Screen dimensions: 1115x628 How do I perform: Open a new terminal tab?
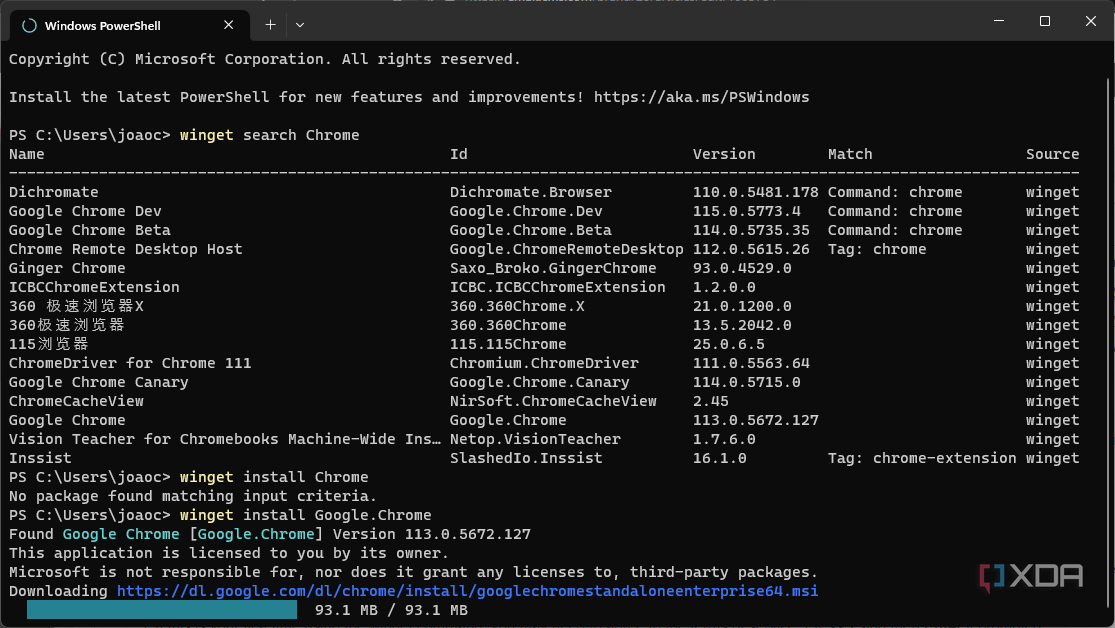[x=270, y=25]
